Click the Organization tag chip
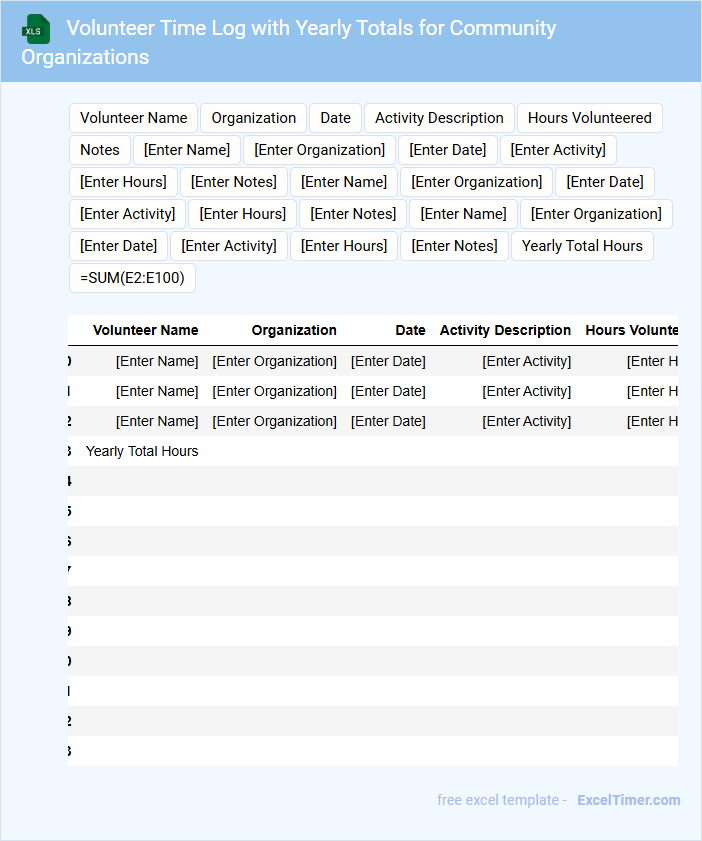 (253, 118)
